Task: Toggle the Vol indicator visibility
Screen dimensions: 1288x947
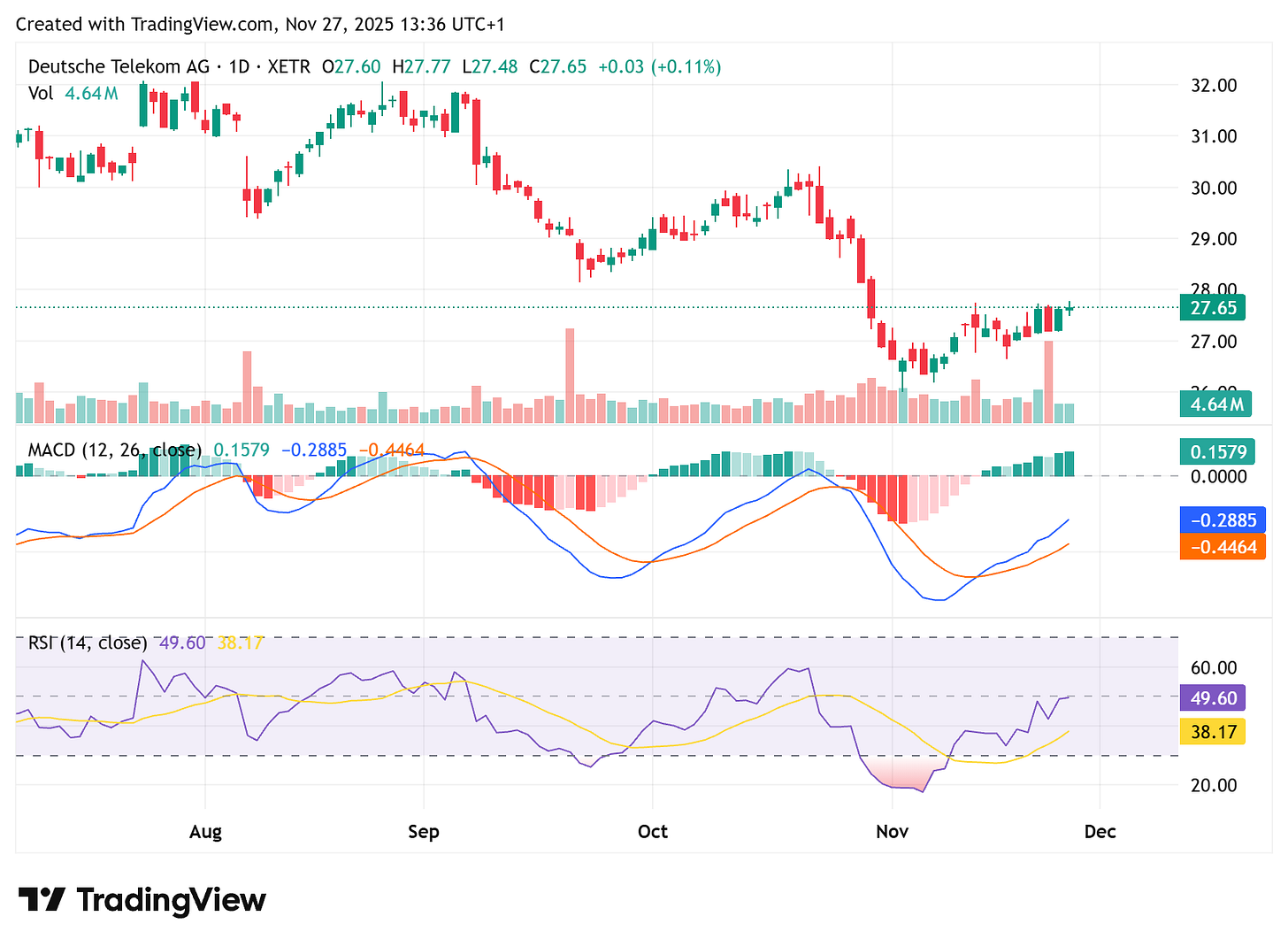Action: (x=41, y=94)
